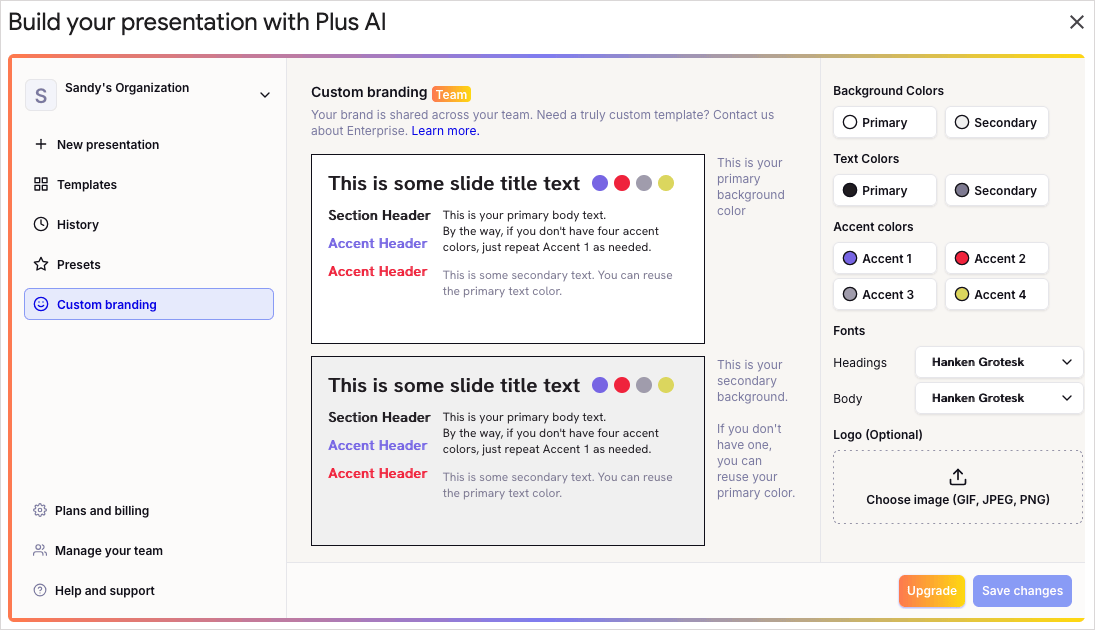
Task: Click "Build your presentation with Plus AI" title
Action: pyautogui.click(x=197, y=22)
